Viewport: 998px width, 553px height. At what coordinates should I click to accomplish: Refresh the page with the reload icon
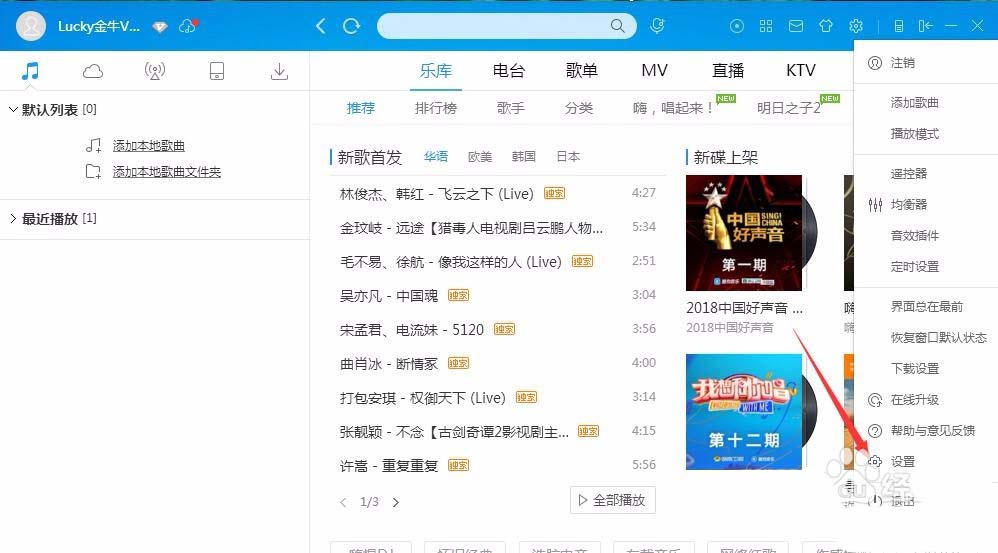click(x=351, y=26)
